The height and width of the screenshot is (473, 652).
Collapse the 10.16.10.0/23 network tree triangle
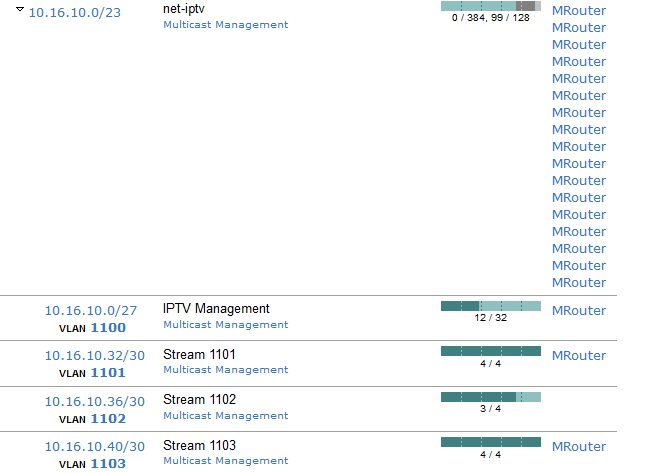20,9
